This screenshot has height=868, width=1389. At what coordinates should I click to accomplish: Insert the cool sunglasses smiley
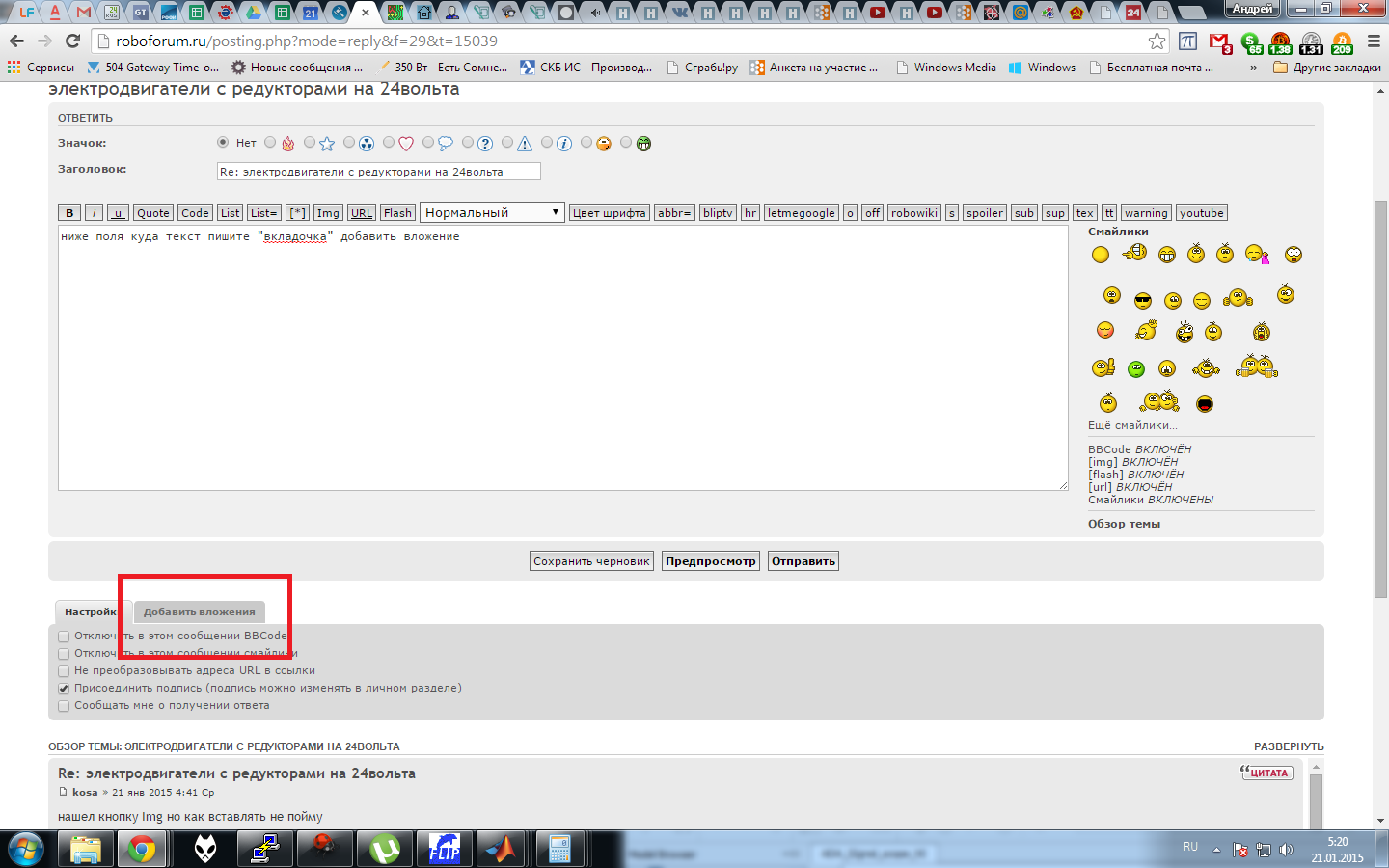pos(1143,300)
